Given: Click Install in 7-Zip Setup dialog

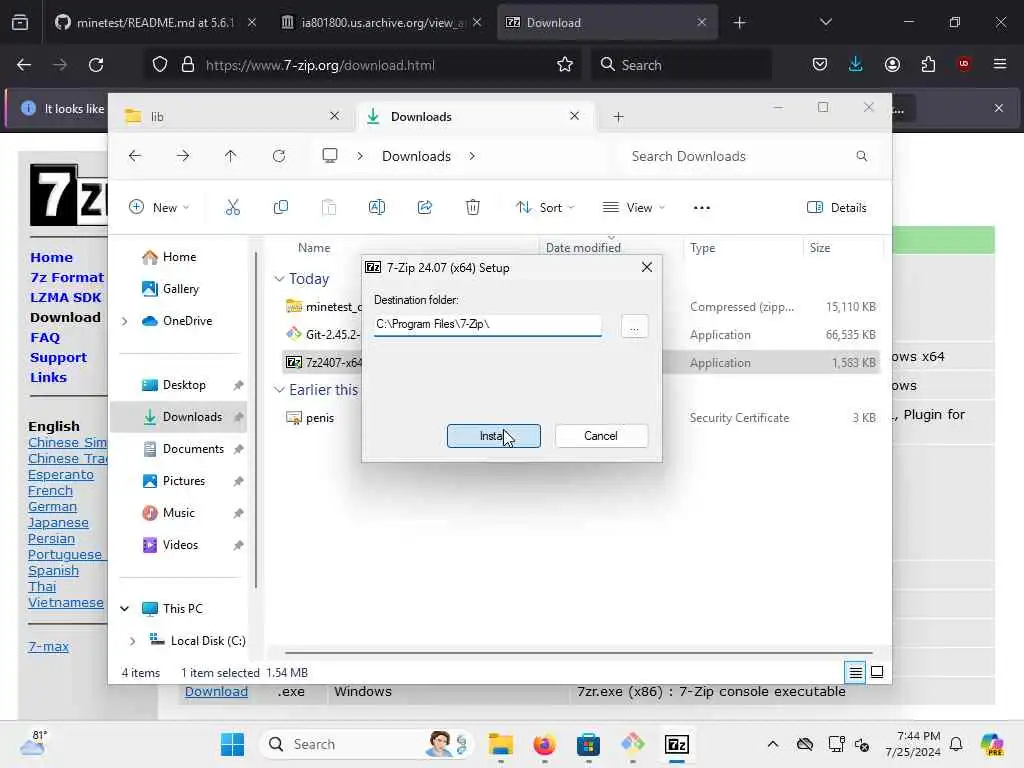Looking at the screenshot, I should pyautogui.click(x=493, y=436).
